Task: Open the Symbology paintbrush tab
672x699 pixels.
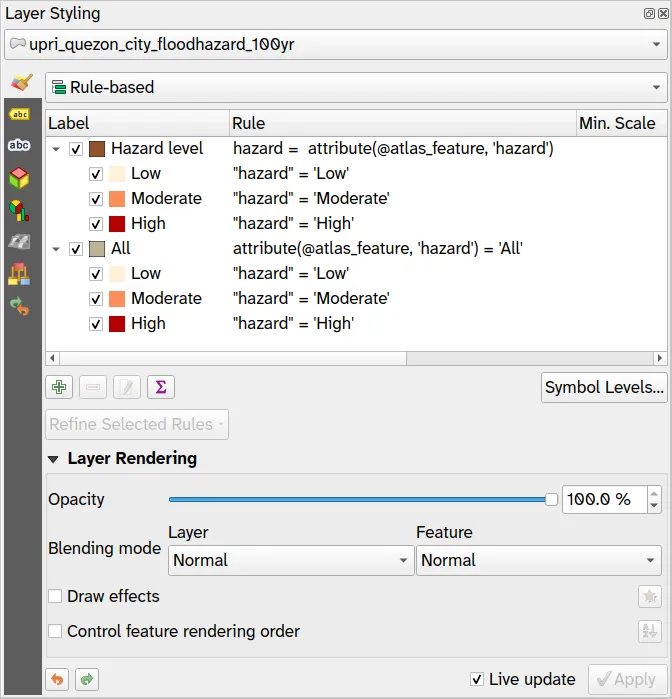Action: pos(19,83)
